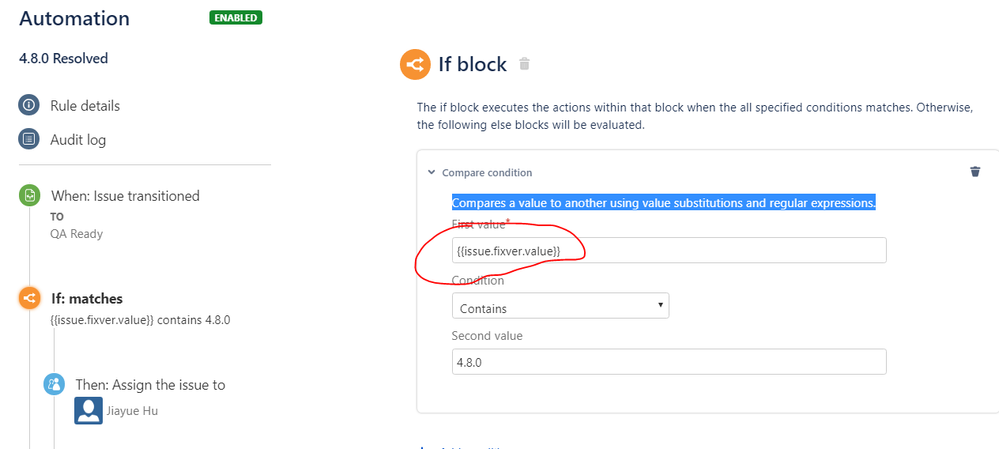Select the blue Assign issue action icon
Screen dimensions: 999x449
click(54, 384)
